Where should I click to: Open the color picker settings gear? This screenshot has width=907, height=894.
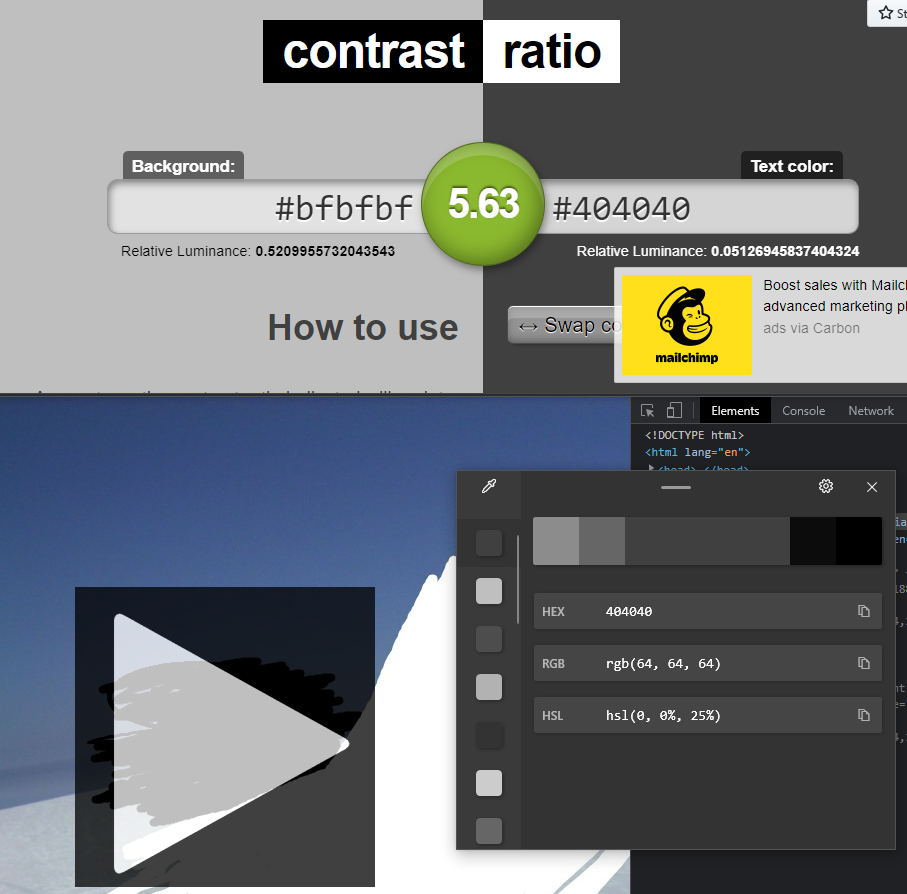click(826, 486)
